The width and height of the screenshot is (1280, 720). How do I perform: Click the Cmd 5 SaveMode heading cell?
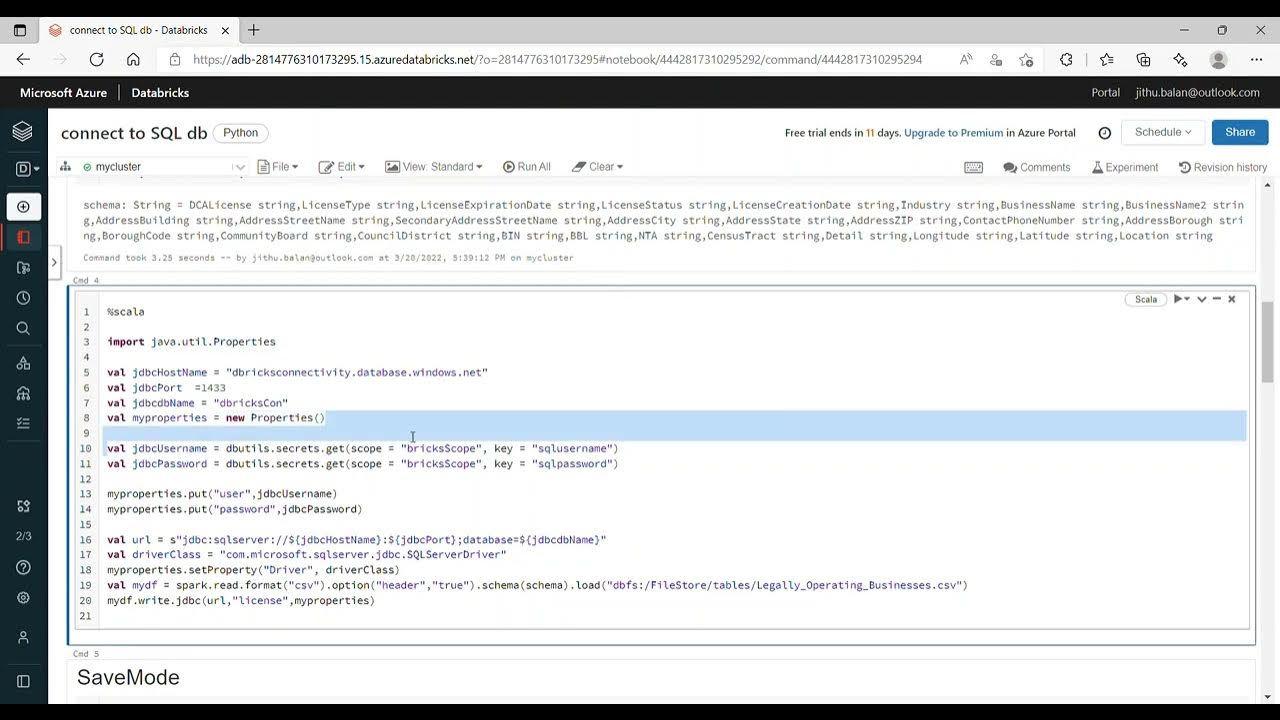point(662,678)
